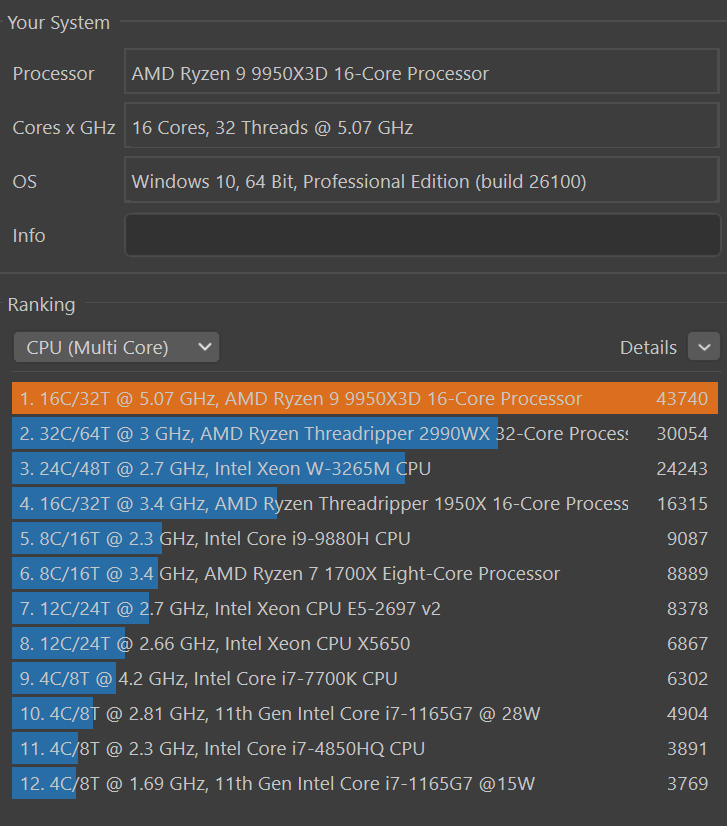Select the i7-1165G7 @ 28W ranking row

pos(365,713)
